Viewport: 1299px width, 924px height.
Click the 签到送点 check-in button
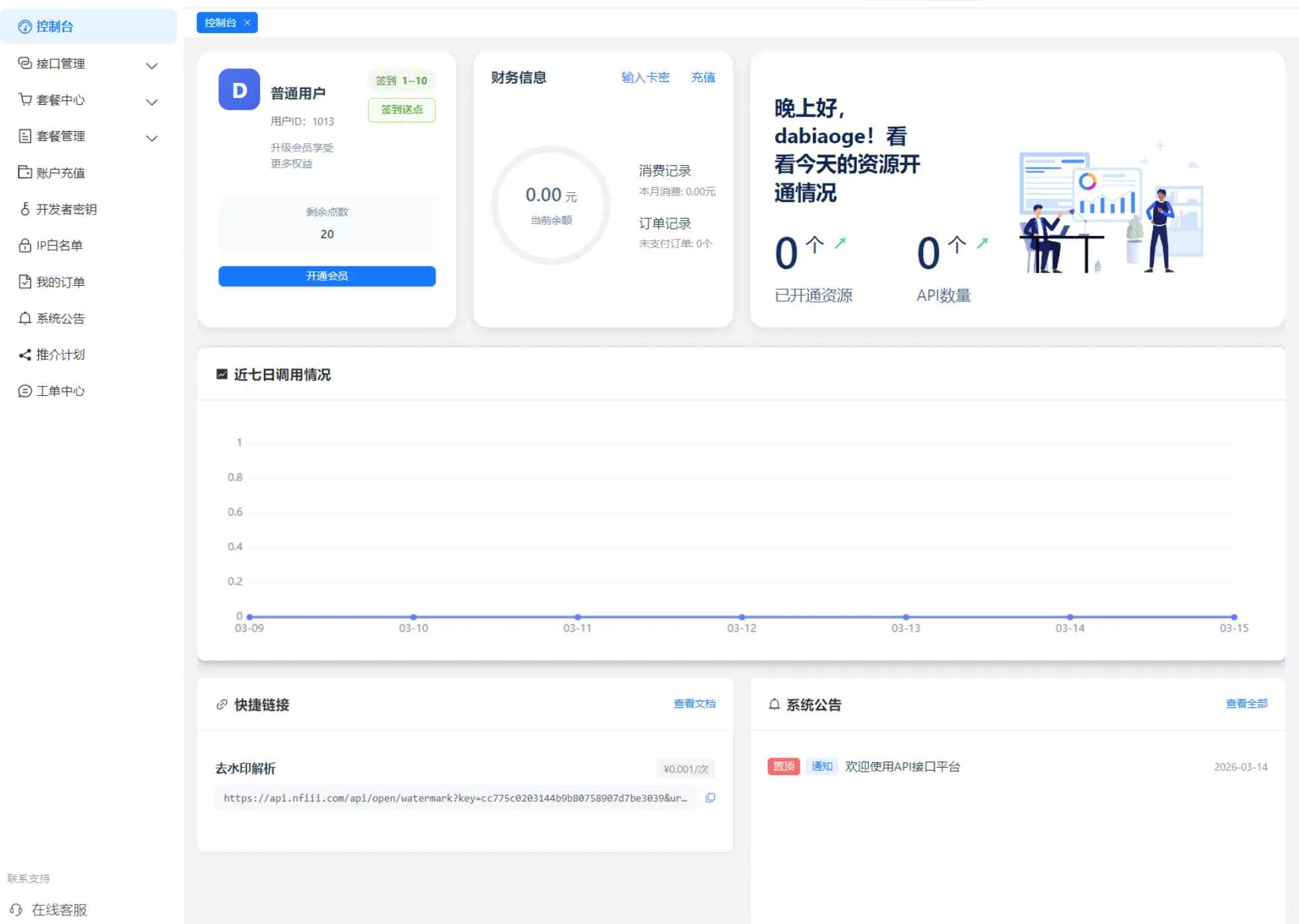401,110
